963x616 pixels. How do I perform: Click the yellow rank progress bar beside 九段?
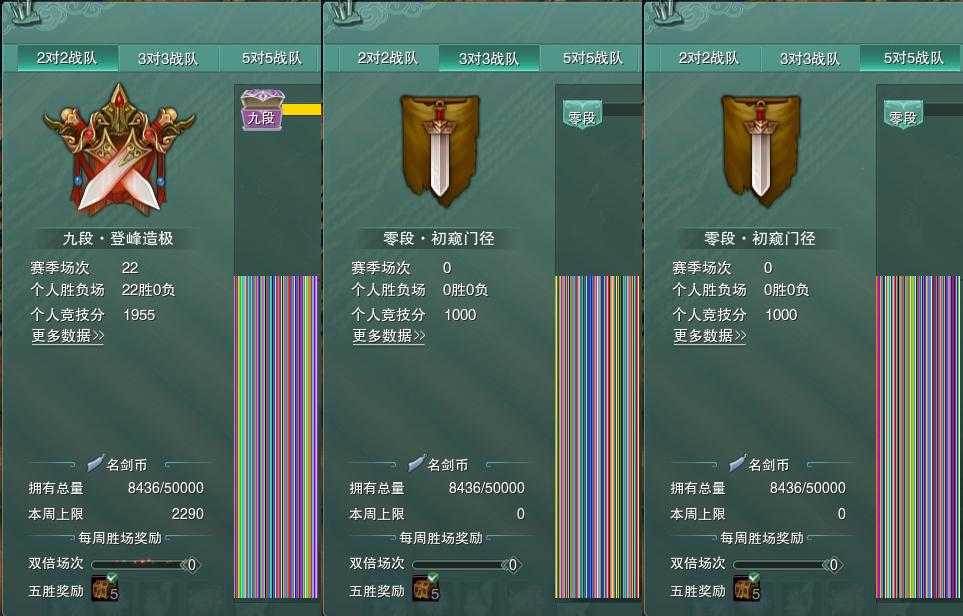point(302,110)
